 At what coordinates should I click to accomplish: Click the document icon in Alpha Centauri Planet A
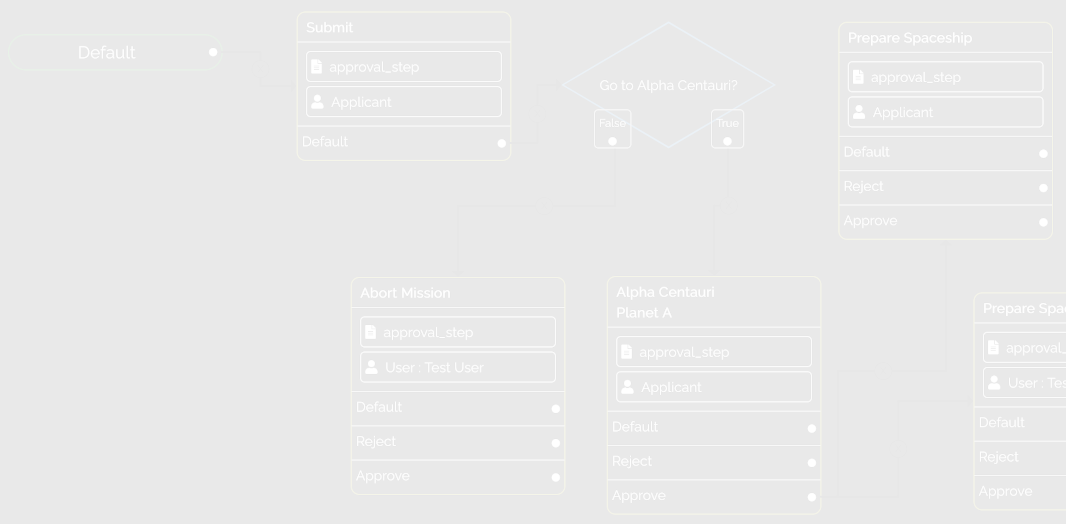(x=627, y=351)
